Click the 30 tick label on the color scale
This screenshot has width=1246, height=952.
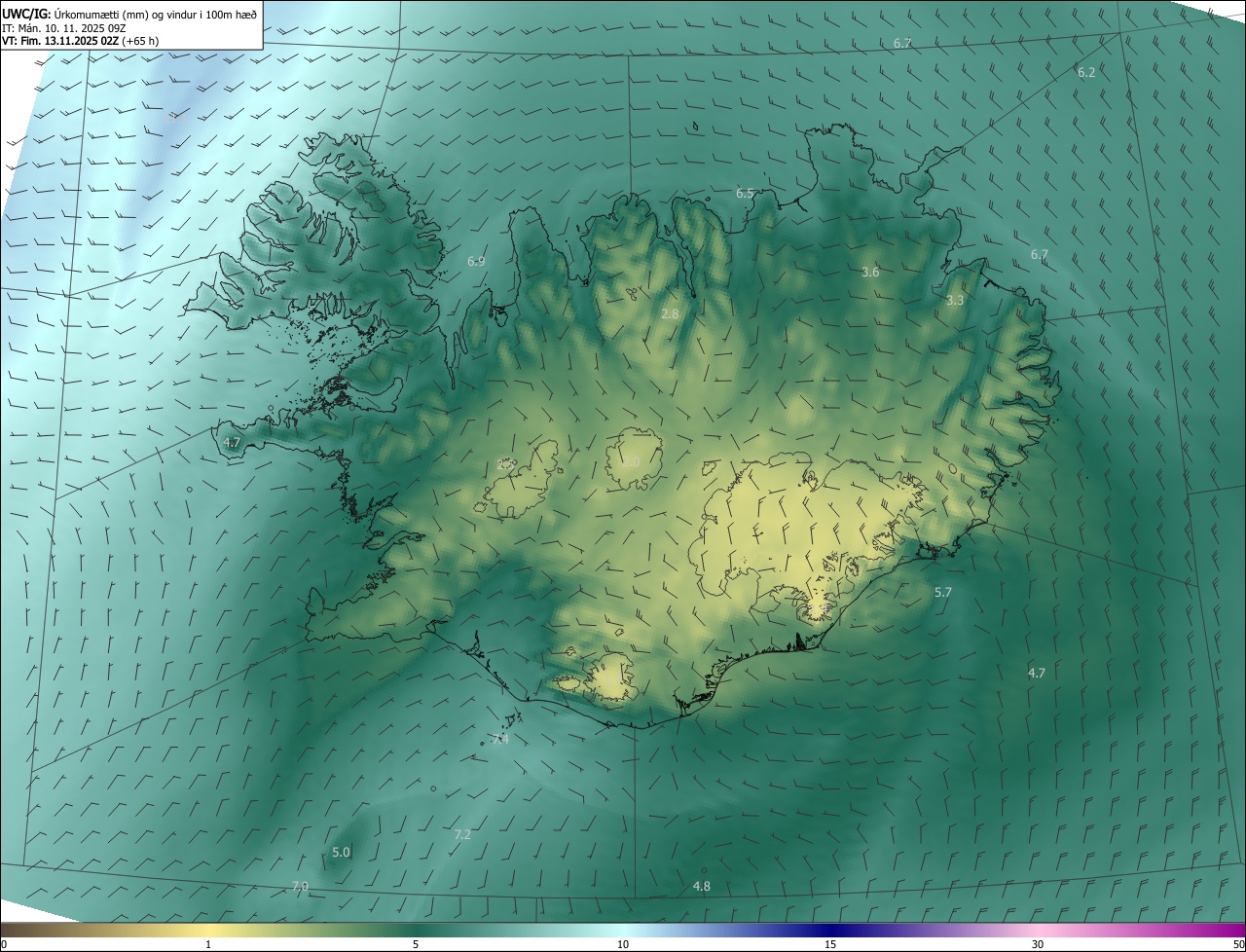(x=1038, y=944)
